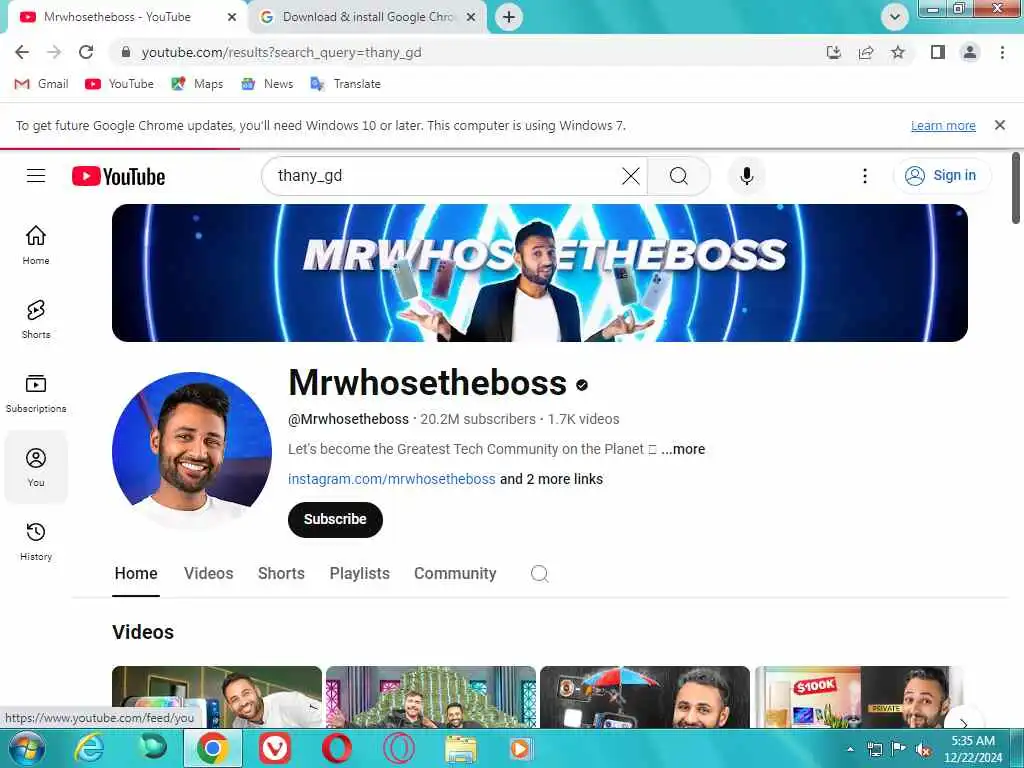Viewport: 1024px width, 768px height.
Task: Open the You page in the sidebar
Action: [x=36, y=467]
